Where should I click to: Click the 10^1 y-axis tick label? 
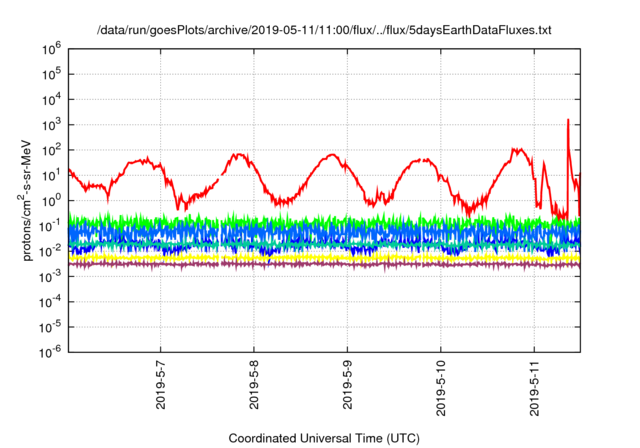pyautogui.click(x=51, y=176)
